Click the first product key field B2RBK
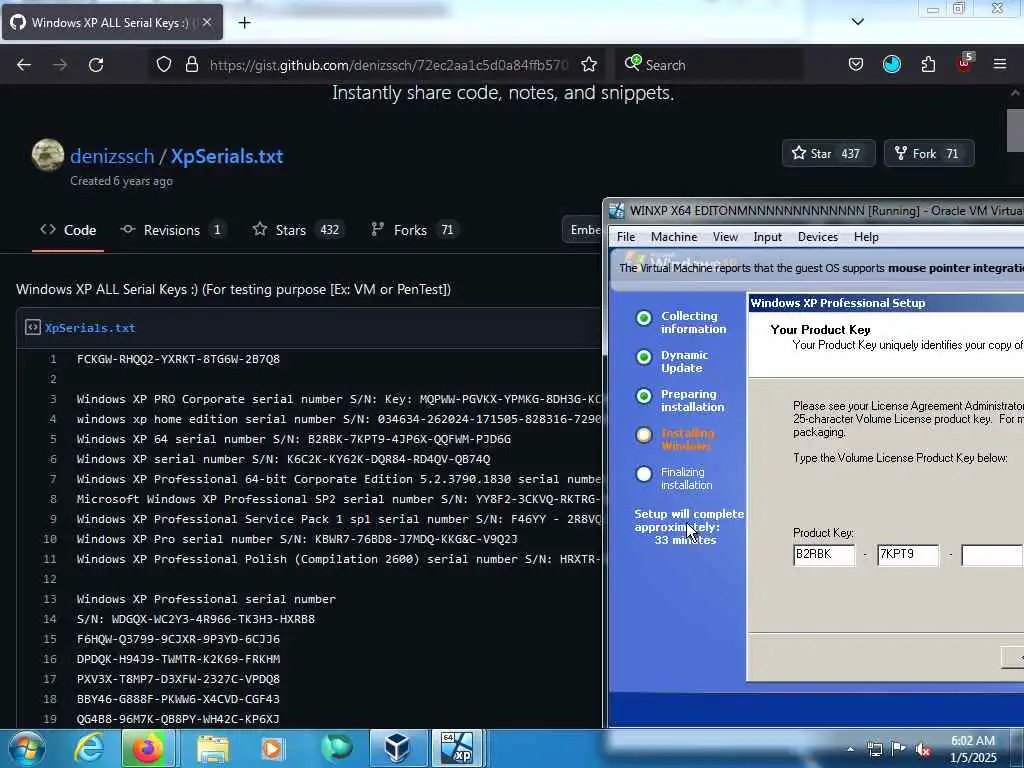This screenshot has height=768, width=1024. tap(824, 555)
